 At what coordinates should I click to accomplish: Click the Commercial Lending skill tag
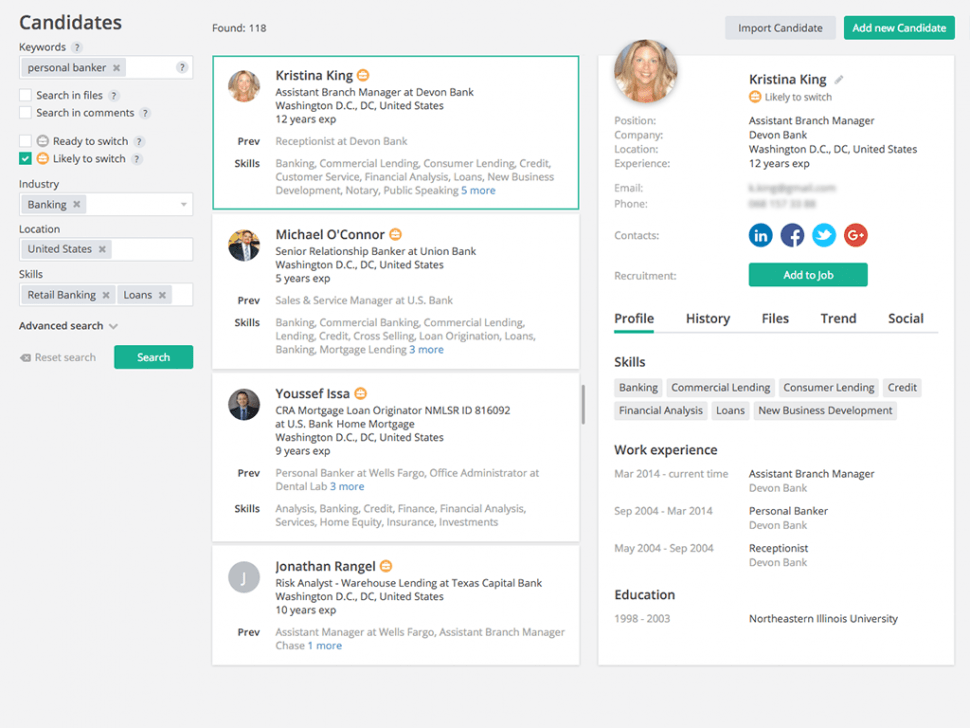721,388
